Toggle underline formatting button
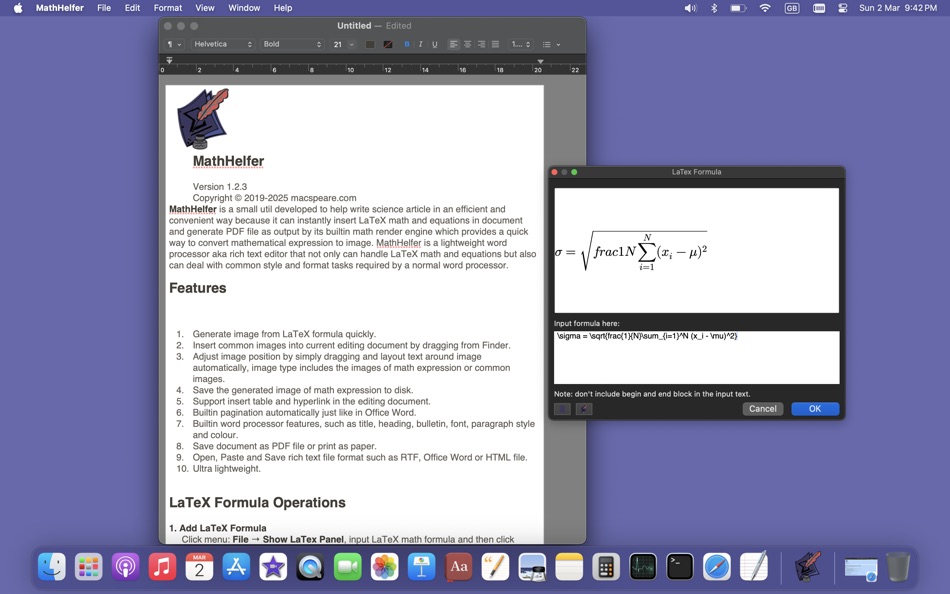This screenshot has width=950, height=594. [434, 44]
